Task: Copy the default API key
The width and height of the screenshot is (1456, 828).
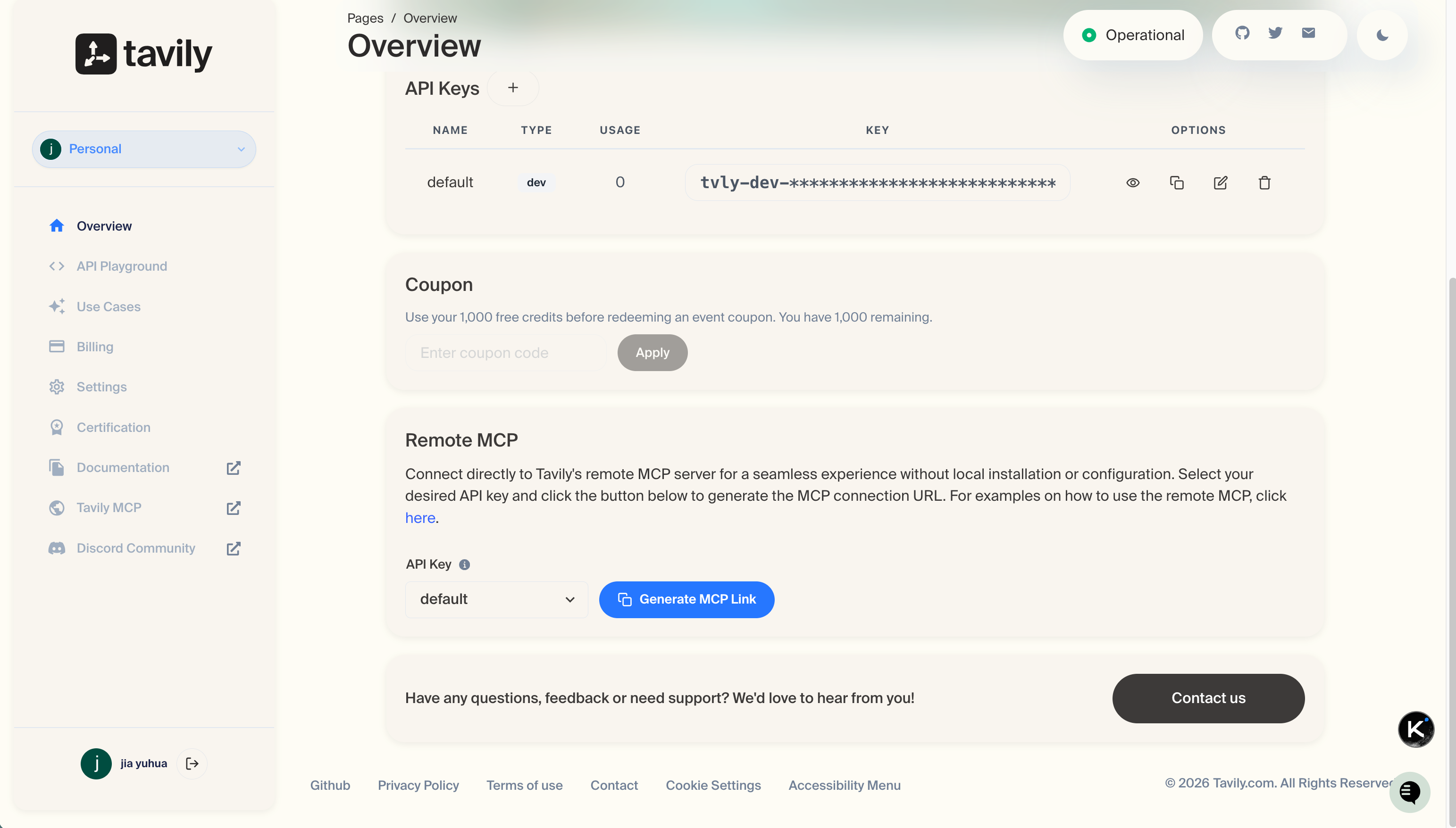Action: pos(1177,182)
